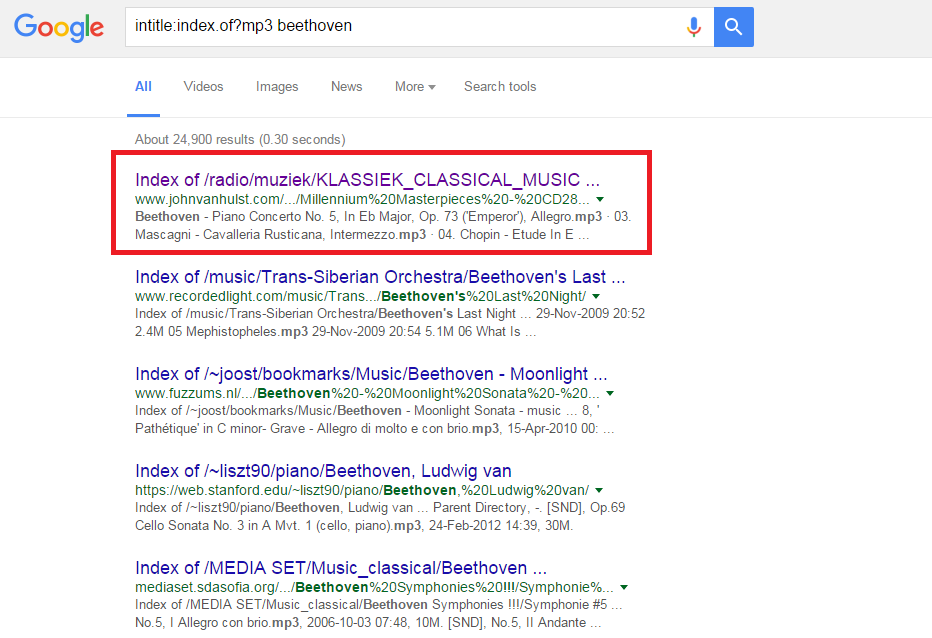932x638 pixels.
Task: Click the web.stanford.edu green URL text
Action: tap(362, 490)
